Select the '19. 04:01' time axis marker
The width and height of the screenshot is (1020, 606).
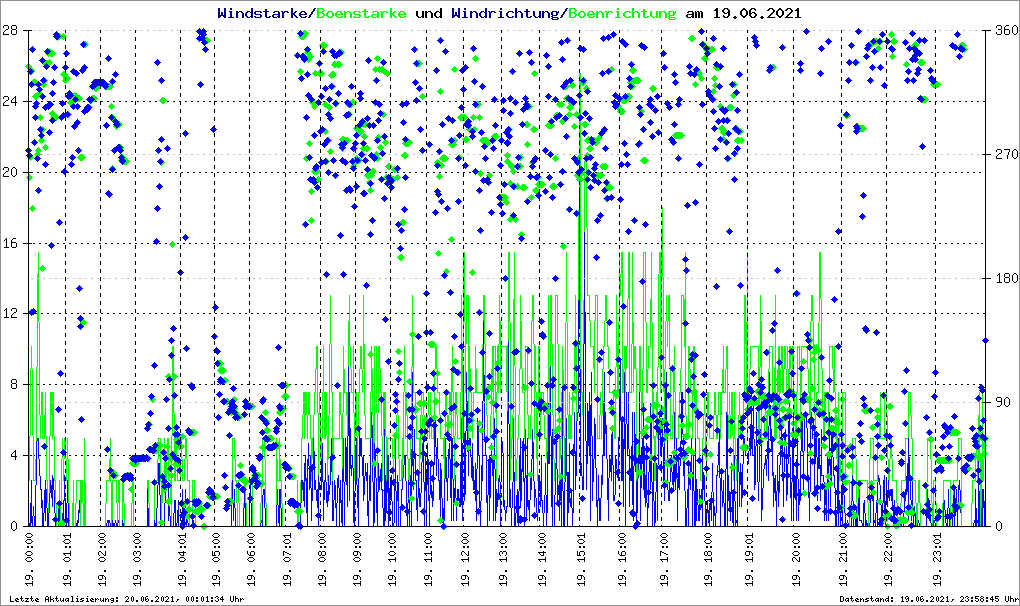pyautogui.click(x=182, y=563)
